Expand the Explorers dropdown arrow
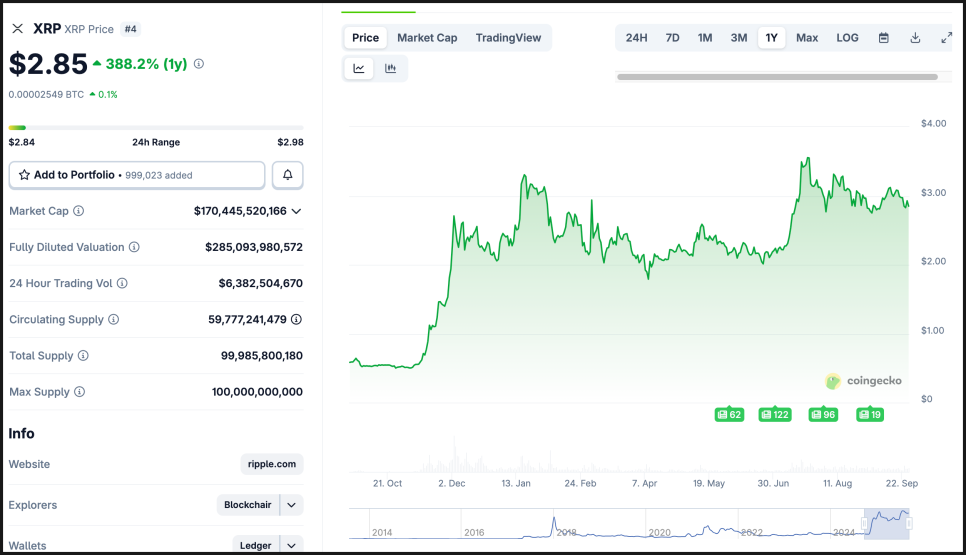Image resolution: width=966 pixels, height=555 pixels. pyautogui.click(x=291, y=505)
